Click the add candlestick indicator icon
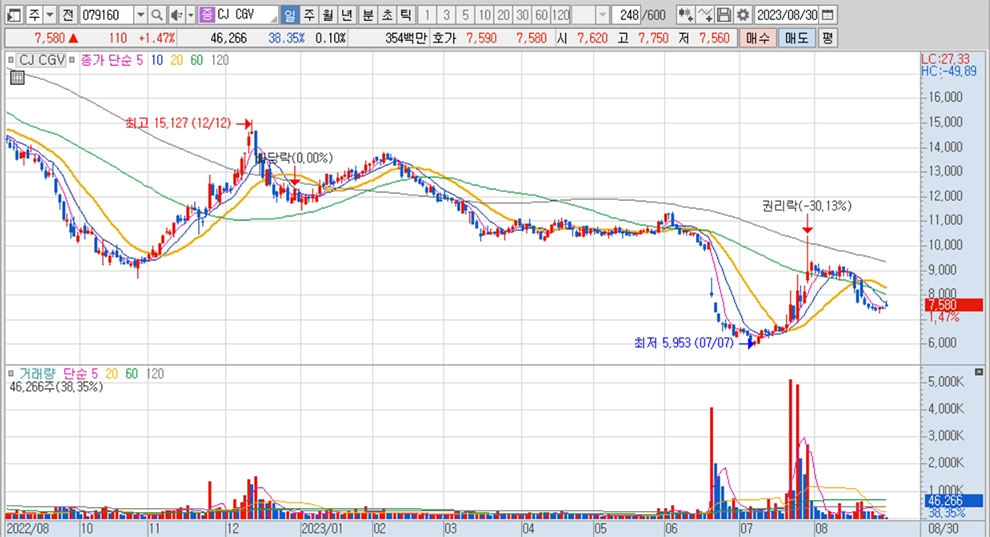 [x=685, y=15]
